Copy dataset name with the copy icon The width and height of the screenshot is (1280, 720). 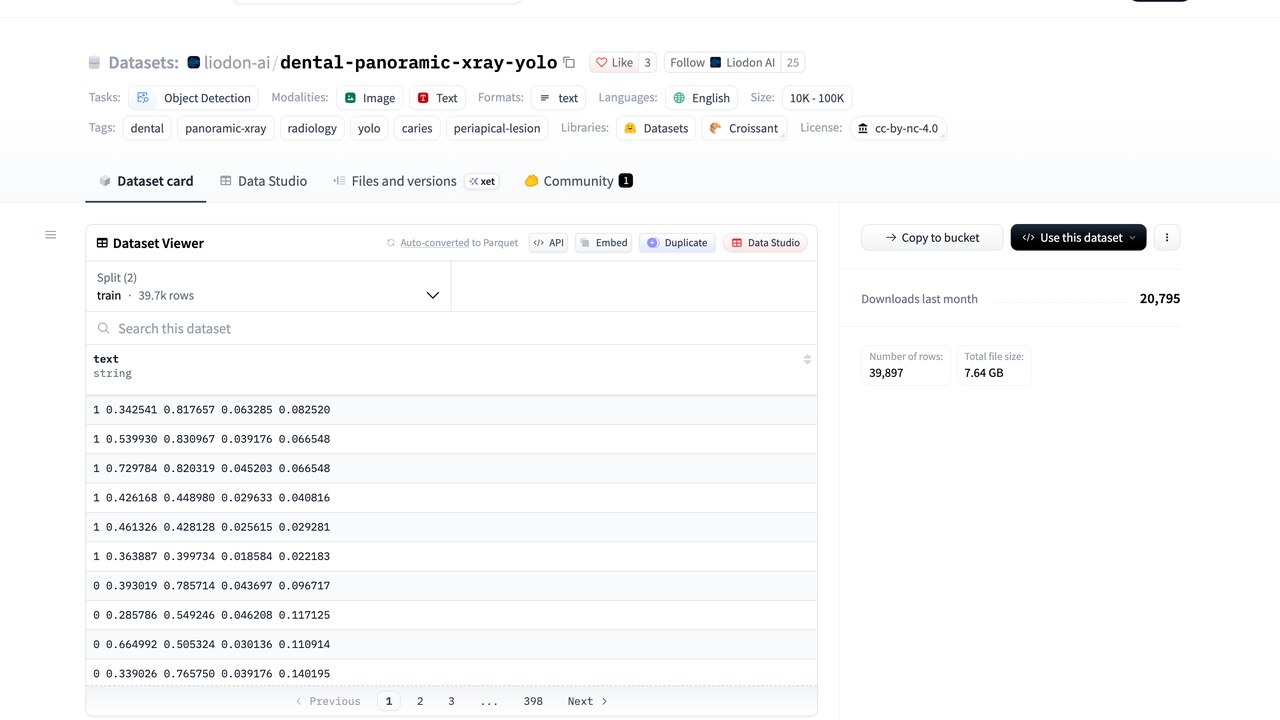pyautogui.click(x=569, y=62)
